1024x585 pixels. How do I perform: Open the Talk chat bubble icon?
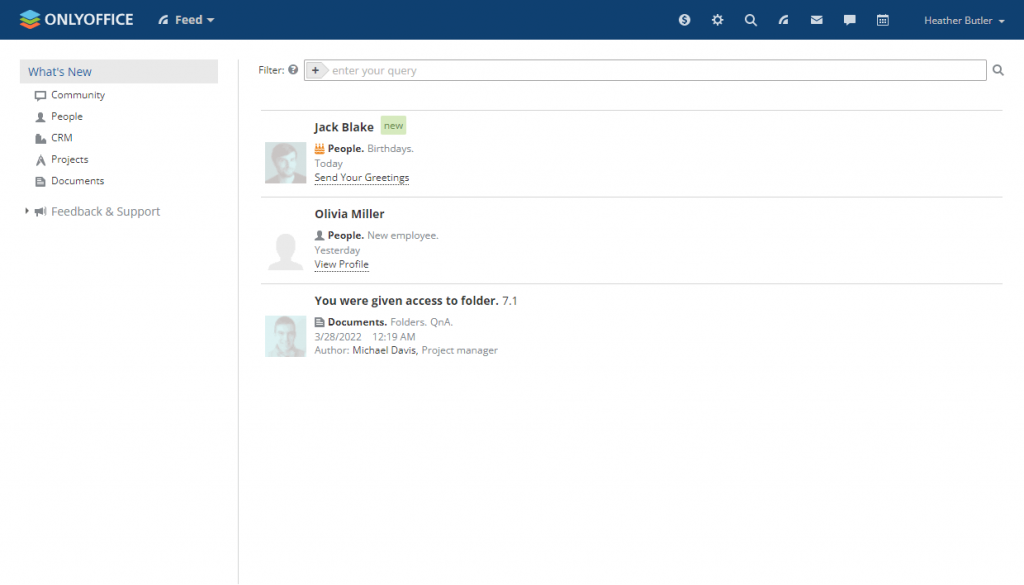pos(849,19)
